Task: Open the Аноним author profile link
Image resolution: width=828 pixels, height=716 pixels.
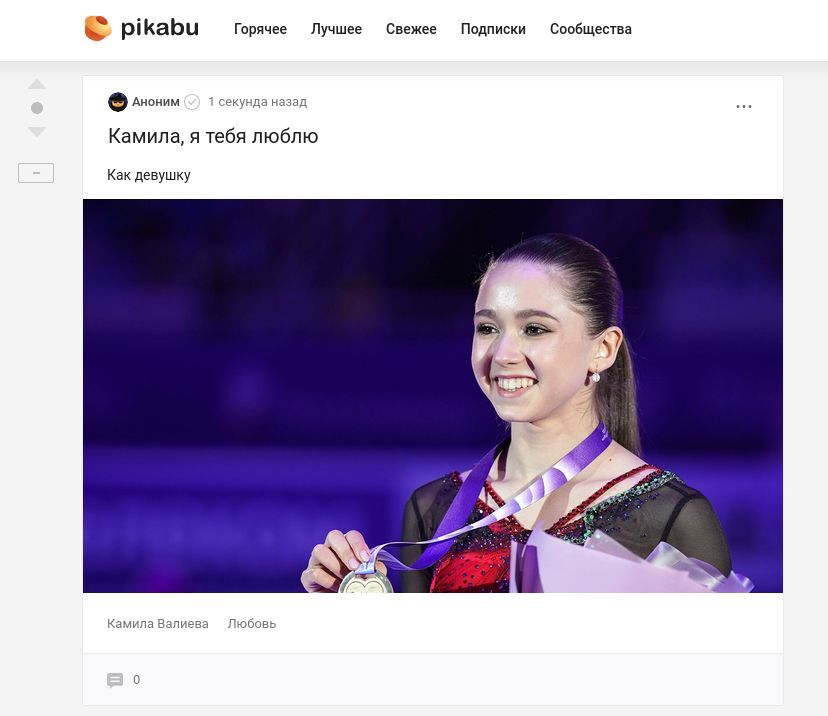Action: tap(156, 102)
